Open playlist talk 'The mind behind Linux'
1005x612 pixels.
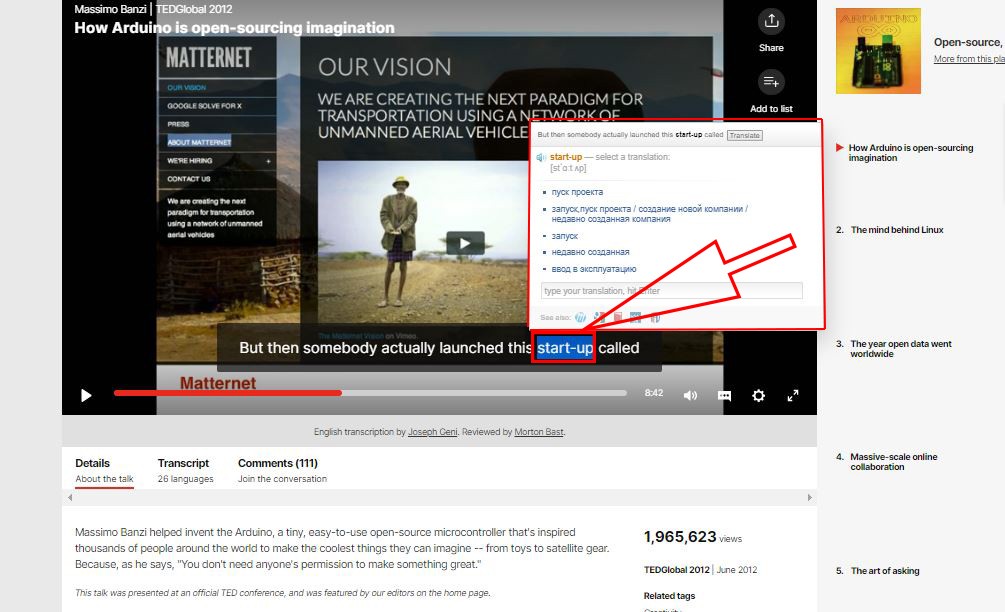[897, 229]
